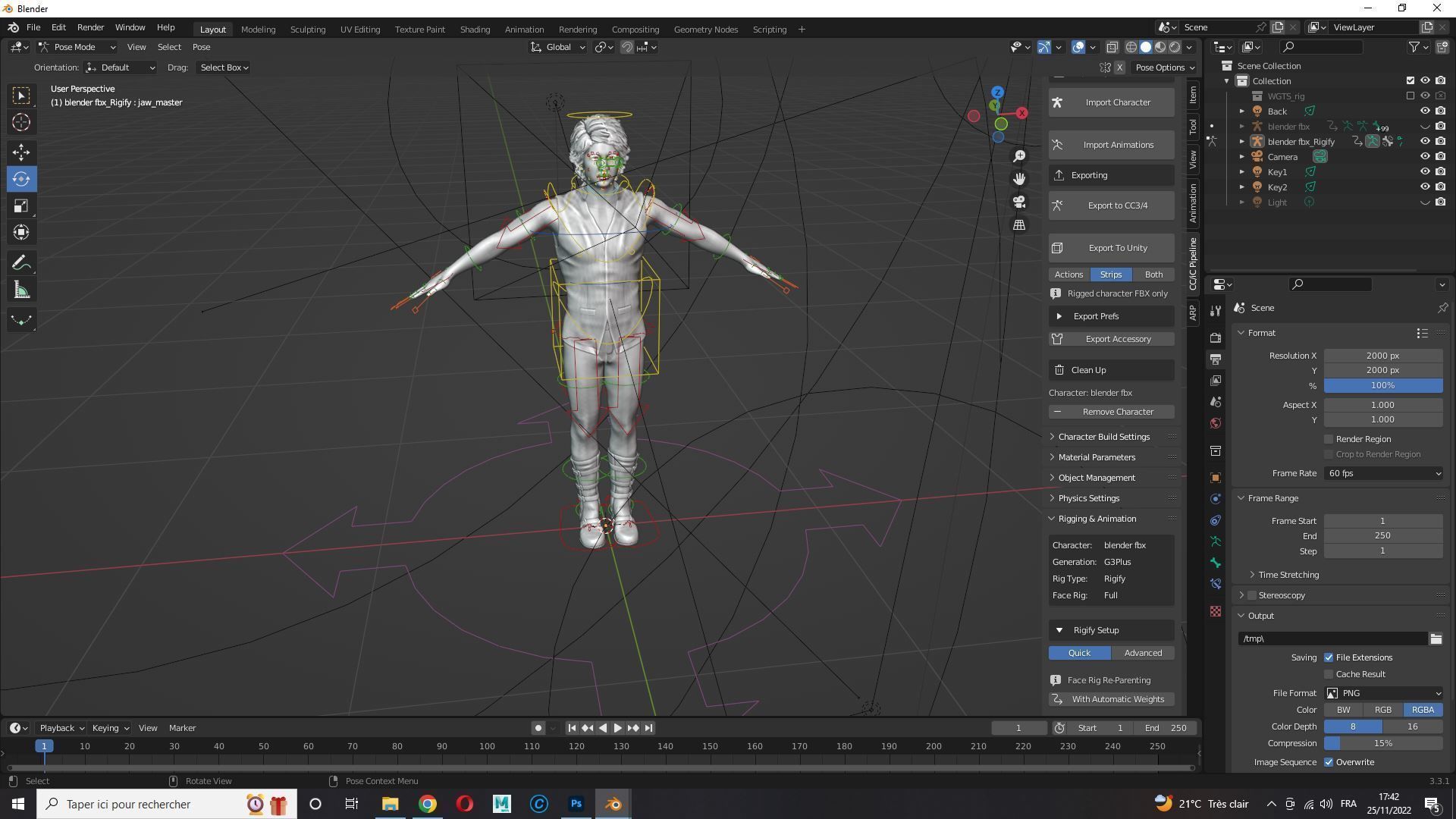
Task: Open the Render menu
Action: point(90,27)
